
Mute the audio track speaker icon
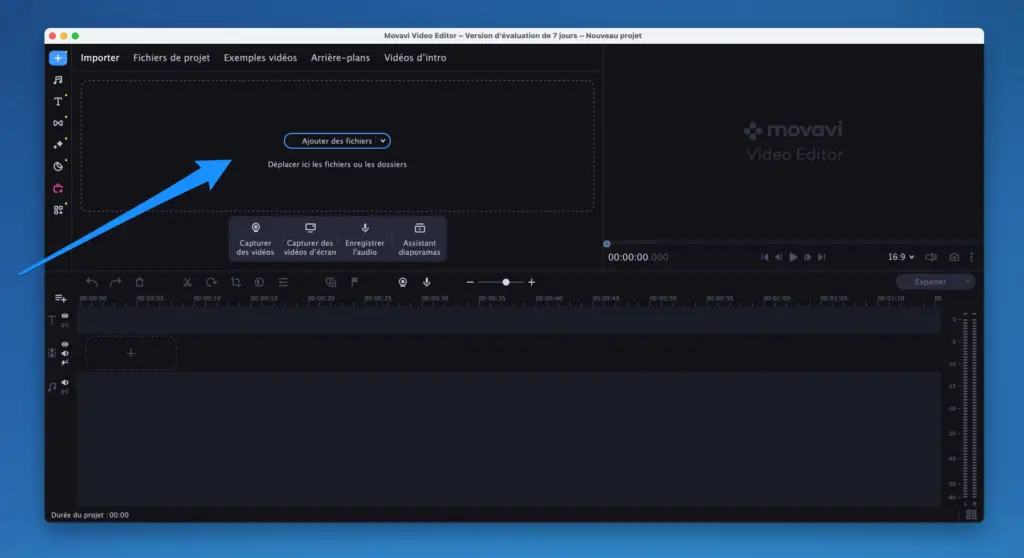(65, 383)
